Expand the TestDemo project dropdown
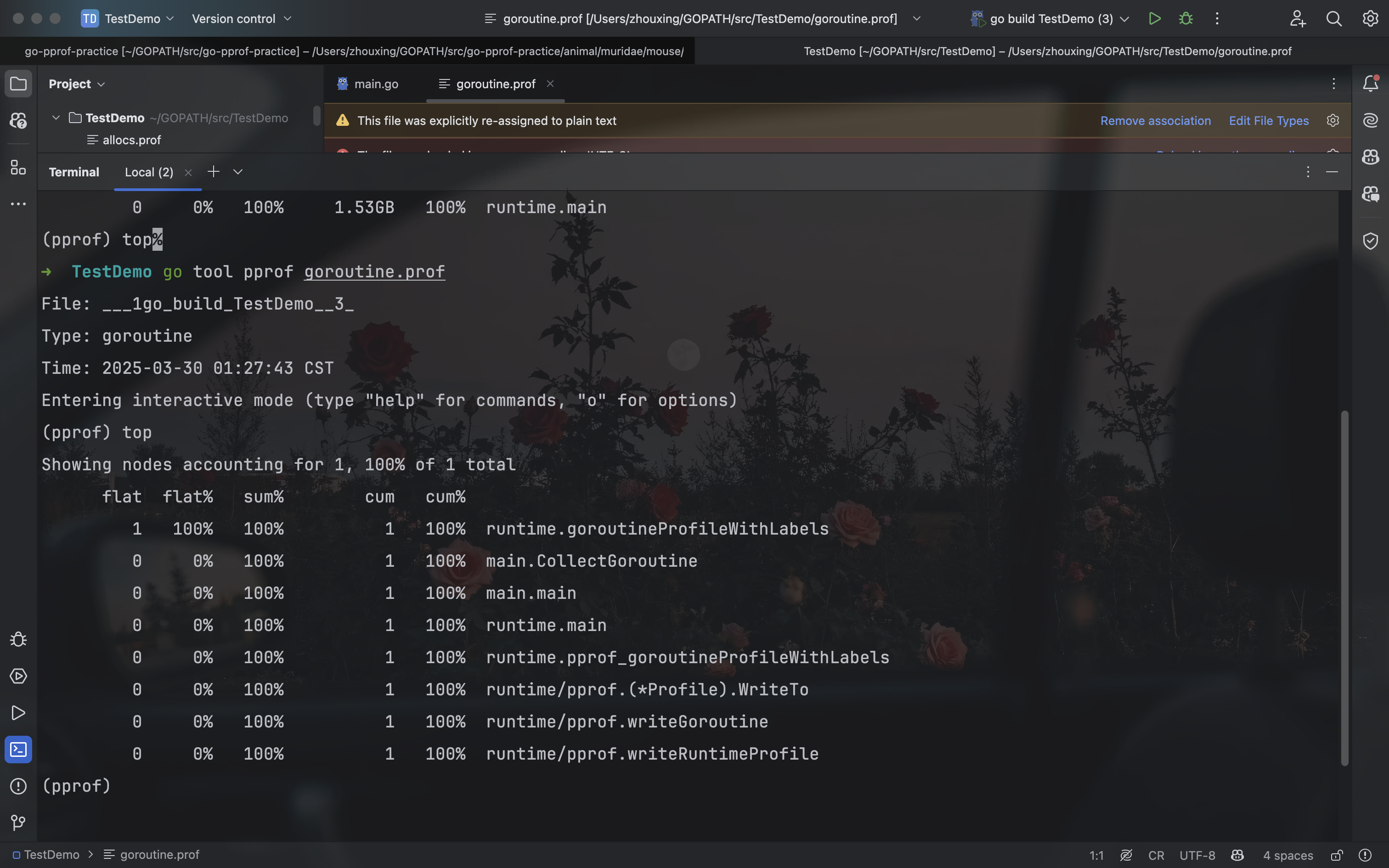Screen dimensions: 1389x868 pyautogui.click(x=129, y=18)
